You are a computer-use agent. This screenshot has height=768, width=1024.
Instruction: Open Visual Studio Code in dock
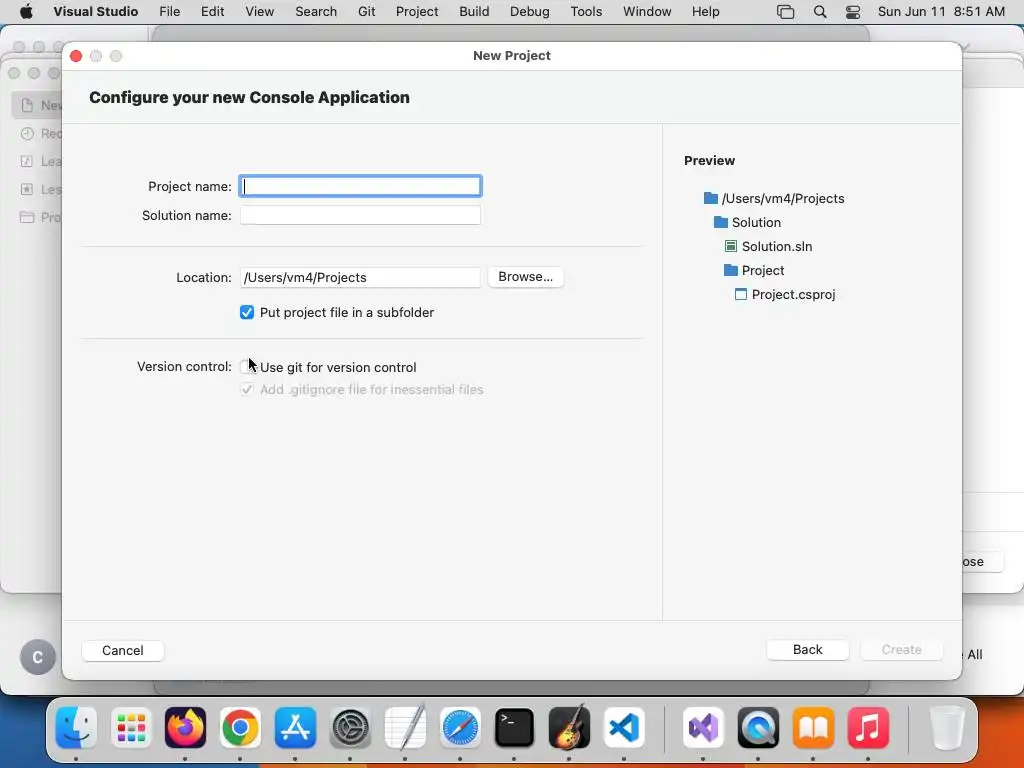[624, 728]
